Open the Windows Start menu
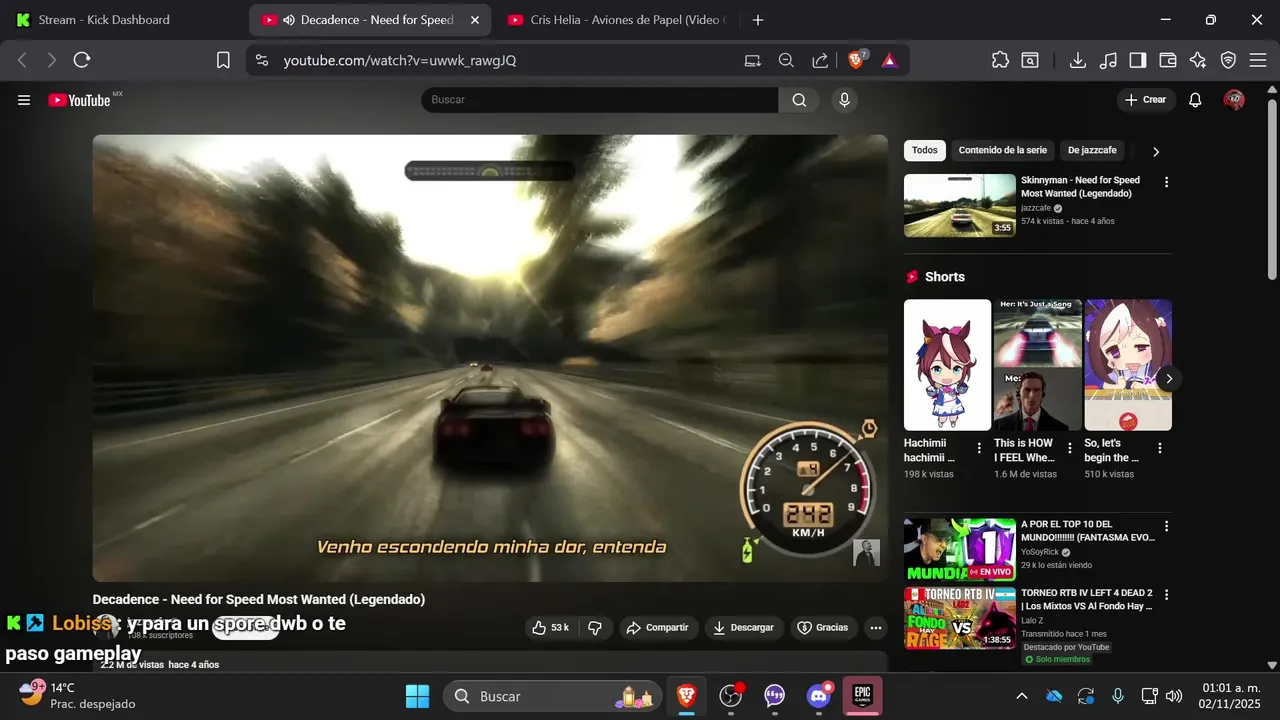 click(417, 696)
